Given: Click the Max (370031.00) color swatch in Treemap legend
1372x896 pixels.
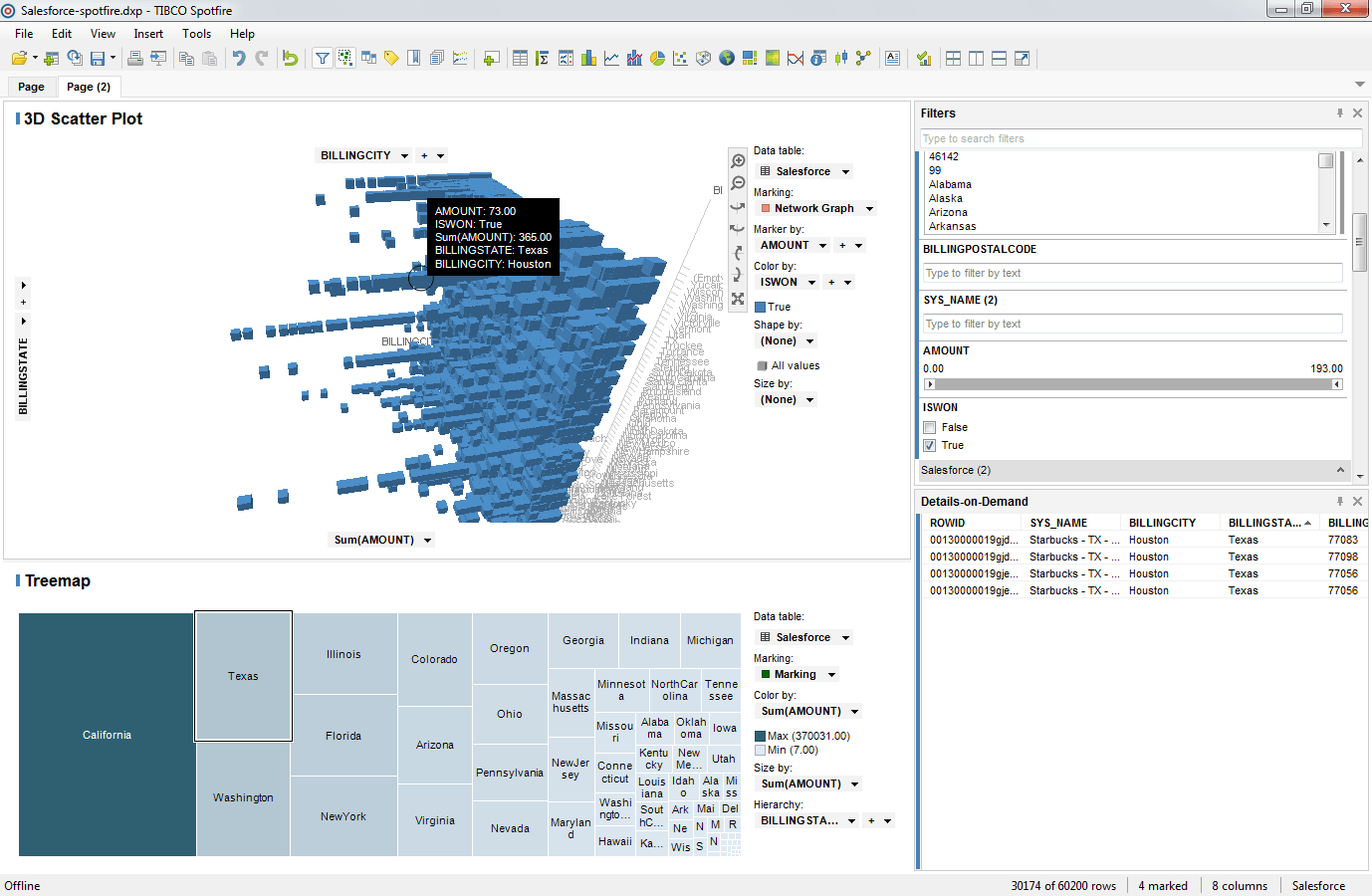Looking at the screenshot, I should pos(761,737).
